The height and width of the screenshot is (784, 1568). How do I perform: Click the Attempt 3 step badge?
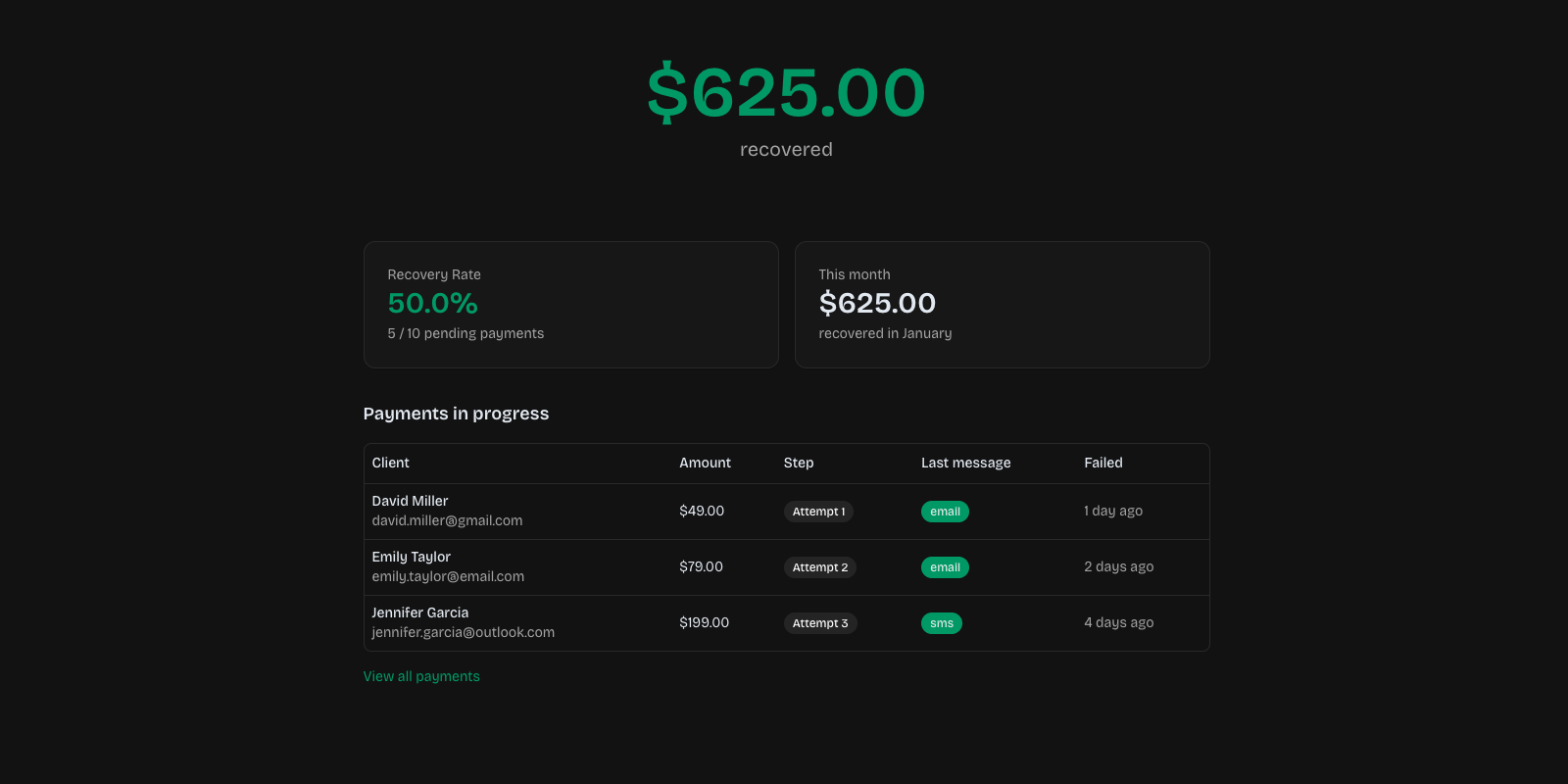(820, 623)
